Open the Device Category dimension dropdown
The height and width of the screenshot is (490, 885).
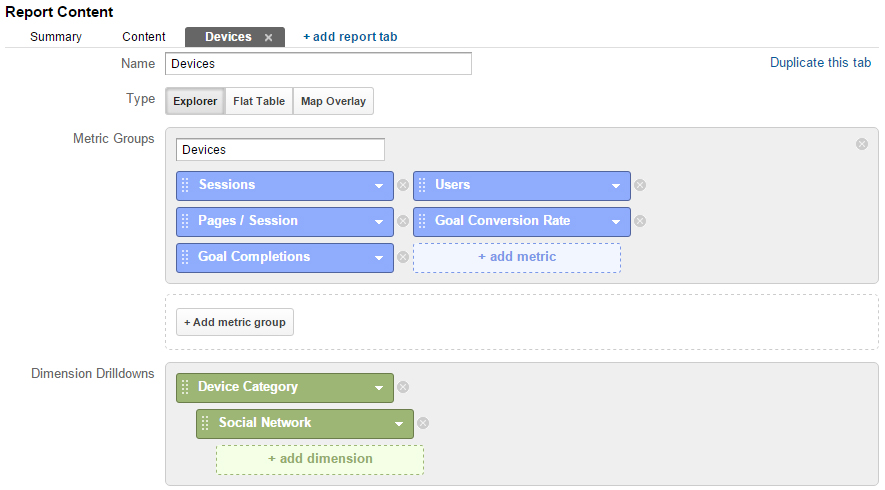click(379, 388)
